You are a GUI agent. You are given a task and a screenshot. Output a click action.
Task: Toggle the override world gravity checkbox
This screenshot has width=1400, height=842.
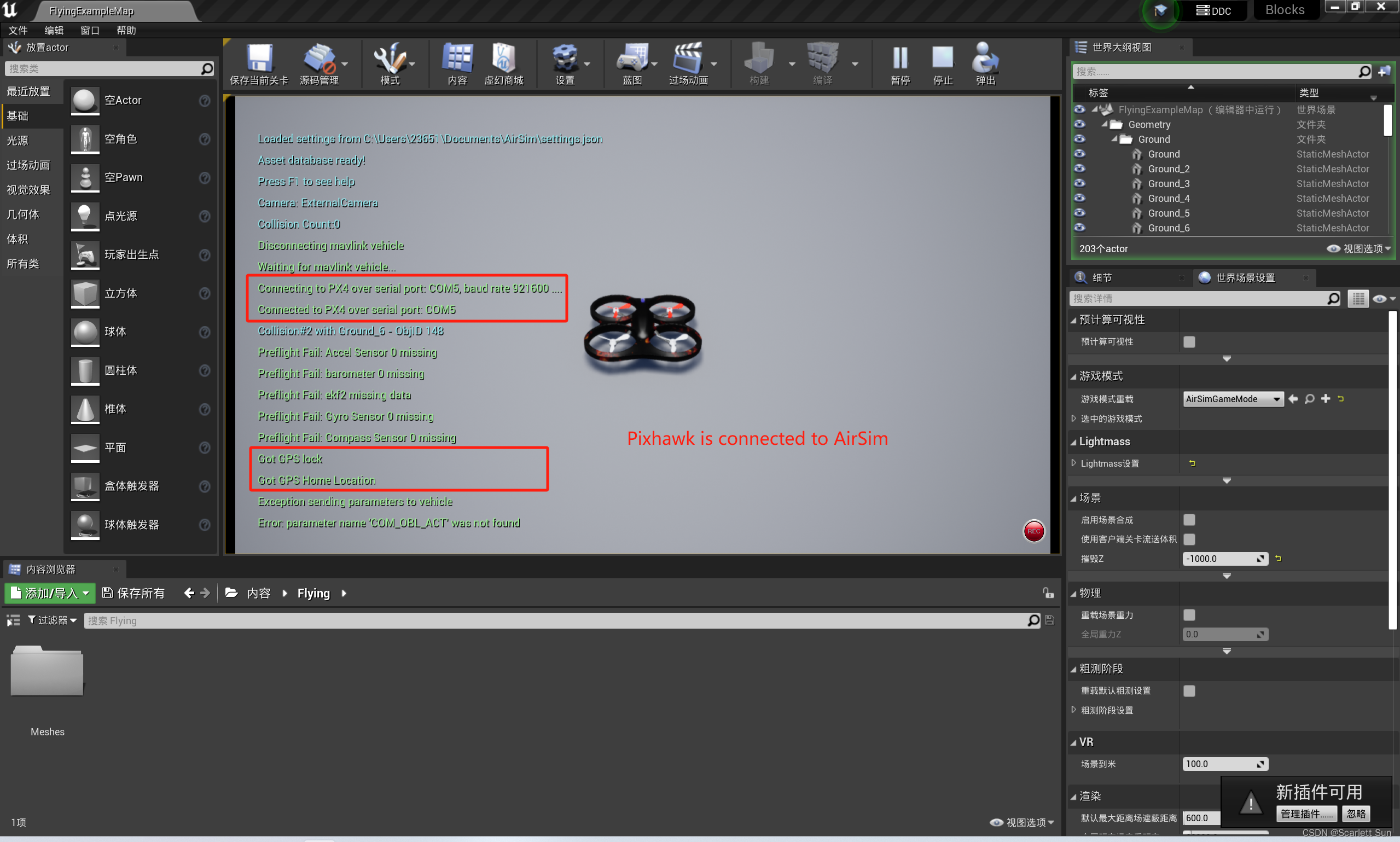point(1189,615)
